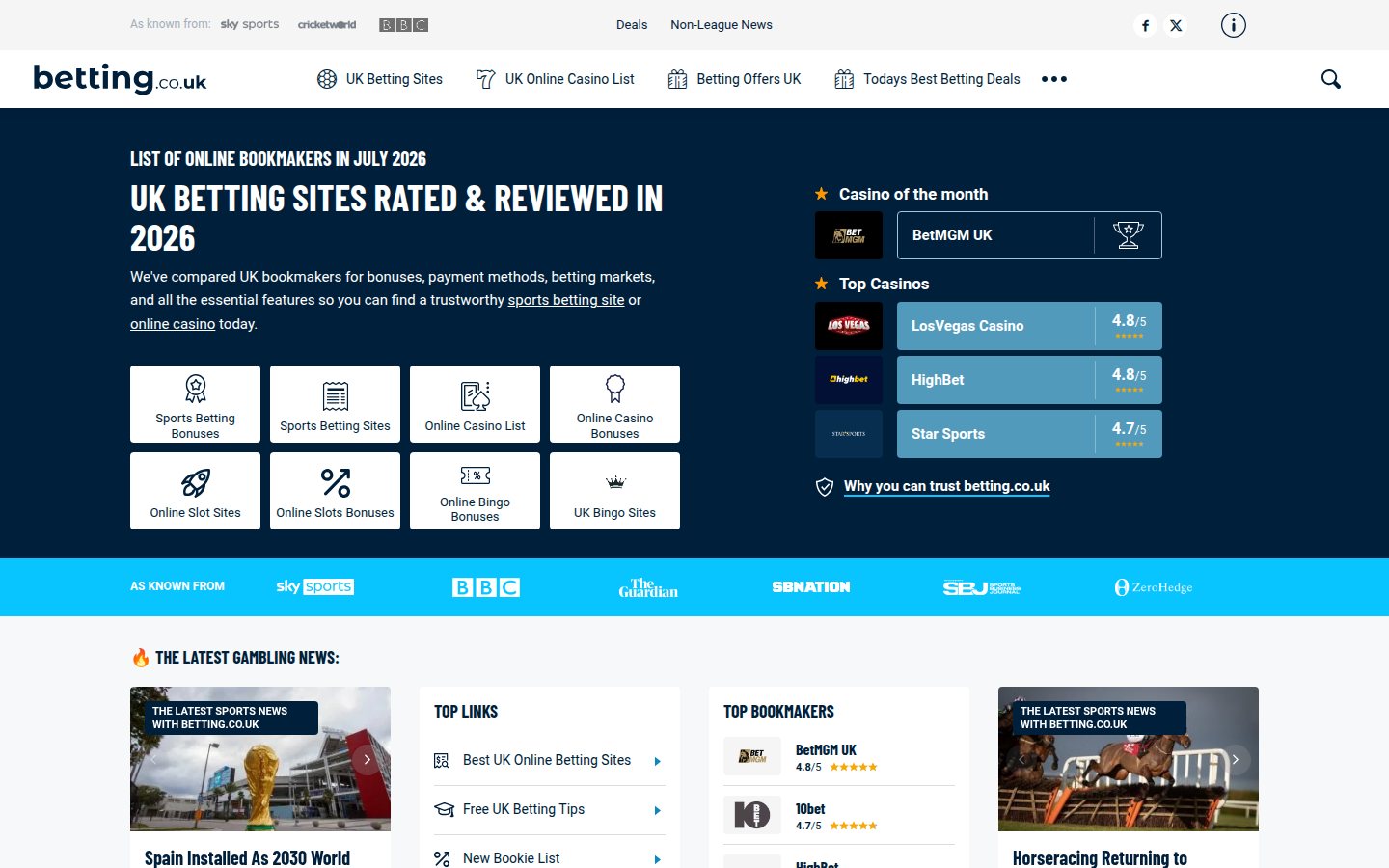Image resolution: width=1389 pixels, height=868 pixels.
Task: Open the search magnifier icon
Action: [x=1331, y=79]
